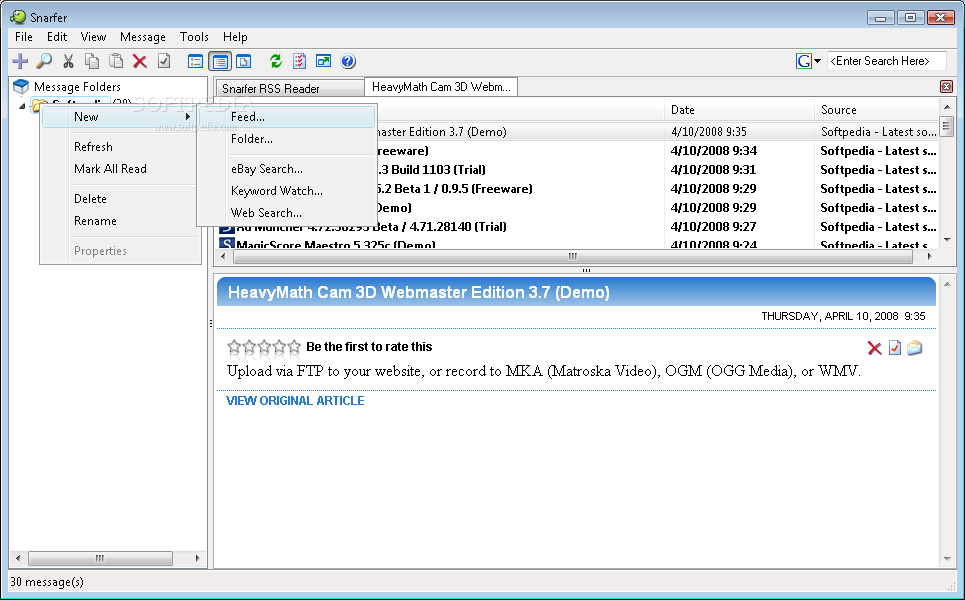Click the Cut scissors icon

68,61
